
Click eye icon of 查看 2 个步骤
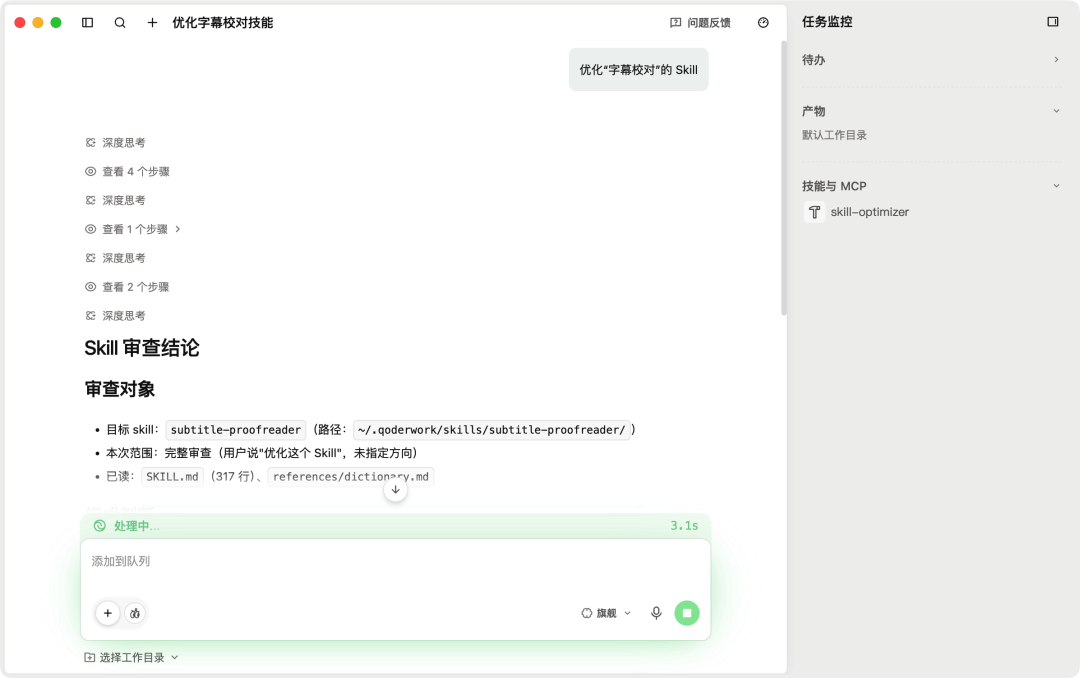pos(90,287)
